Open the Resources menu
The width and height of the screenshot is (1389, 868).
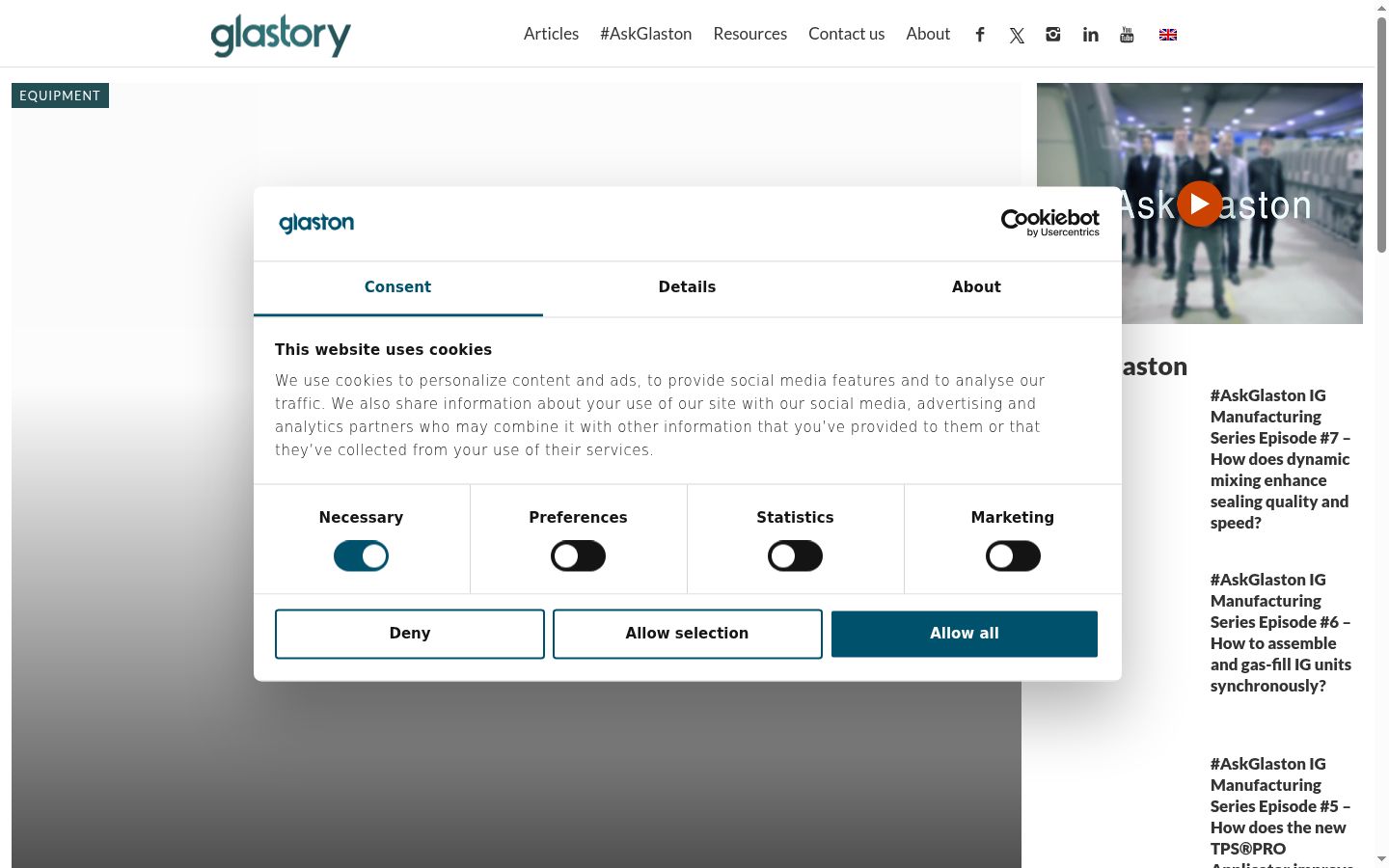coord(750,34)
